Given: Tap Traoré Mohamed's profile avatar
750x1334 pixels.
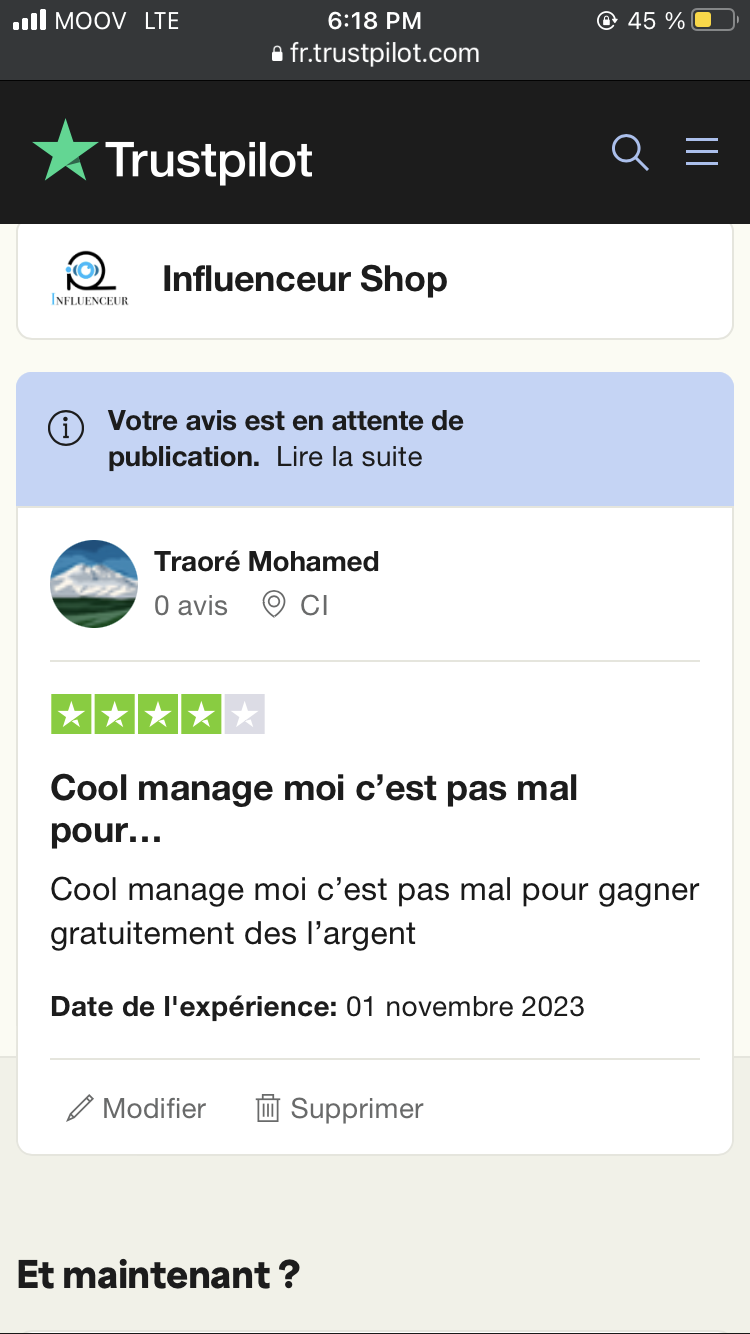Looking at the screenshot, I should point(94,584).
